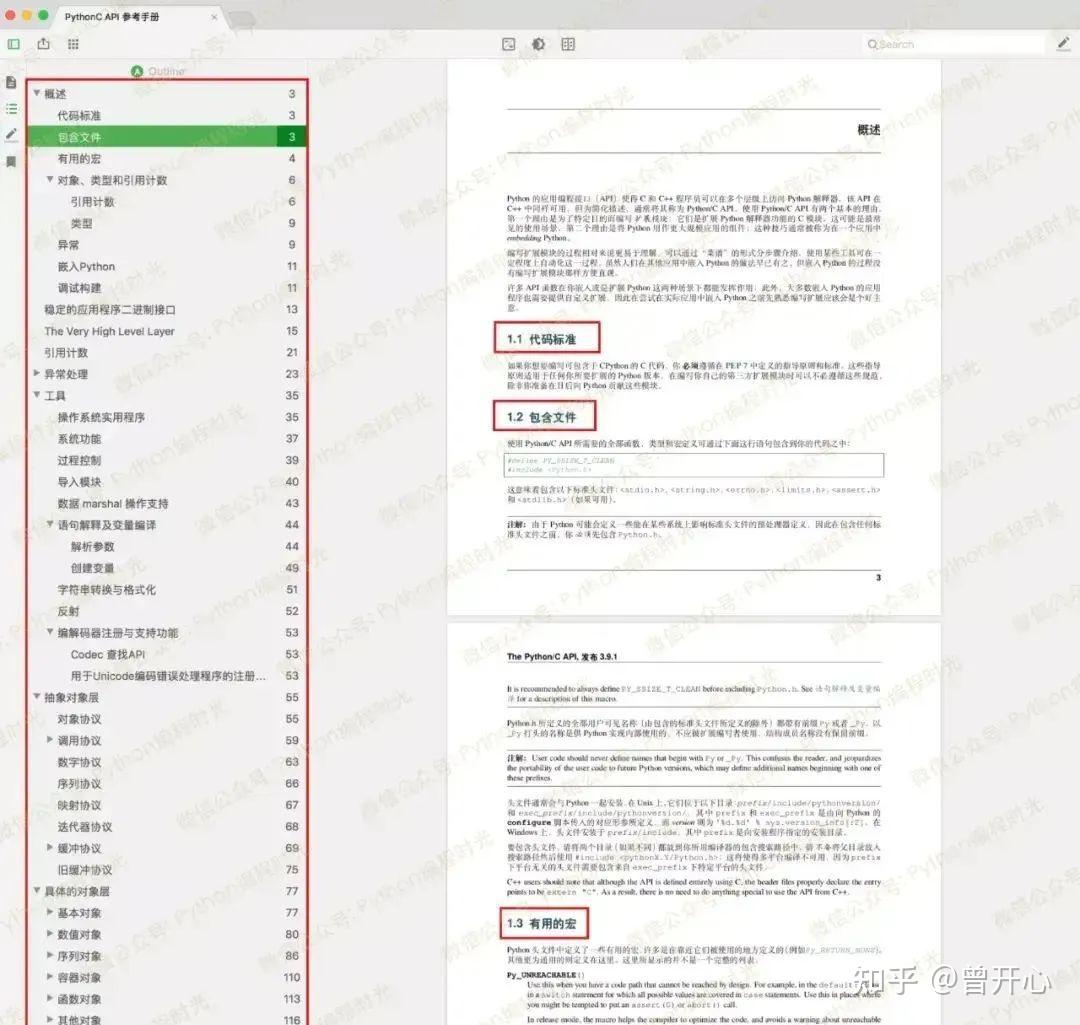Expand the 容器对象 outline node

(x=50, y=977)
